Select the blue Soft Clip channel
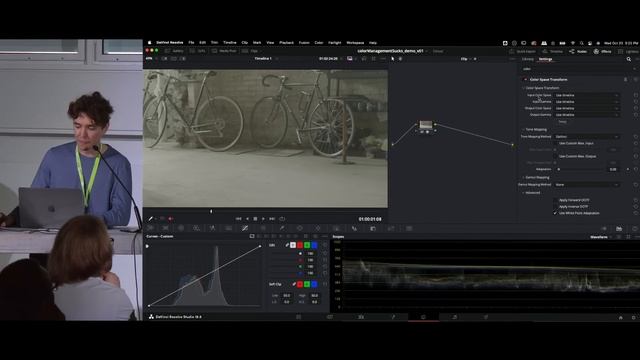 click(314, 284)
